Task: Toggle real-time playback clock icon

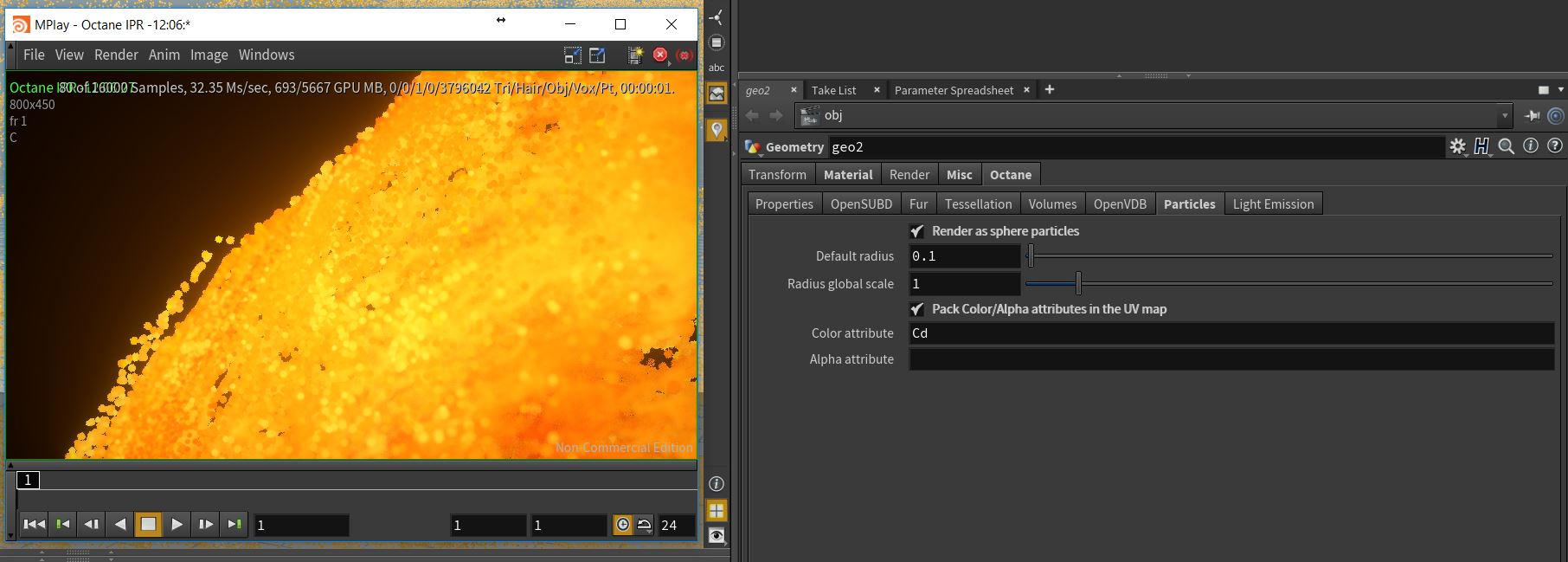Action: 622,525
